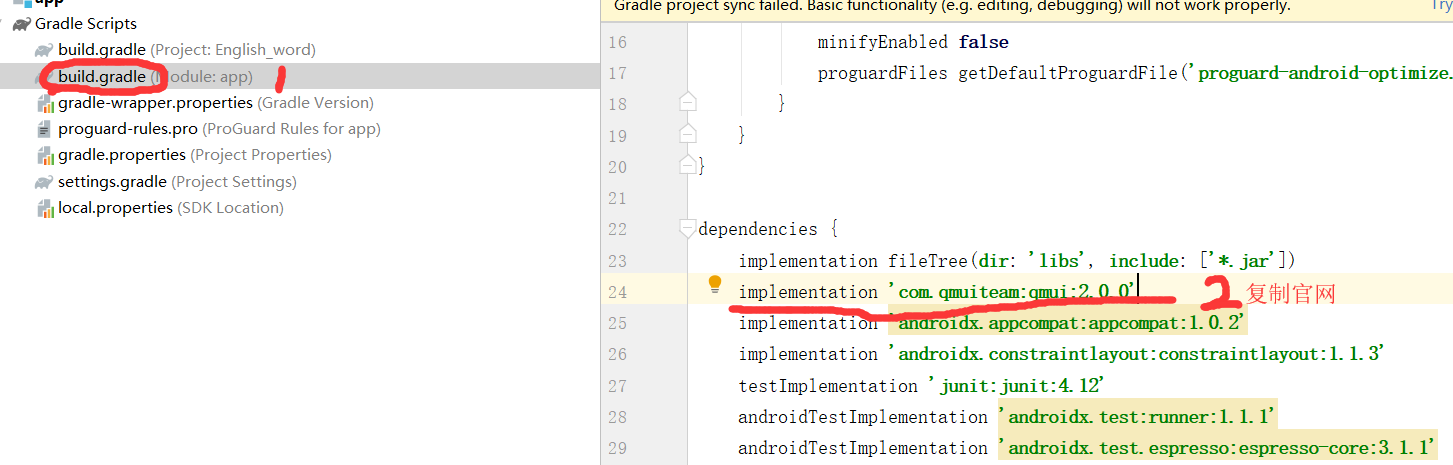The height and width of the screenshot is (465, 1453).
Task: Click the gradle-wrapper.properties file icon
Action: point(45,102)
